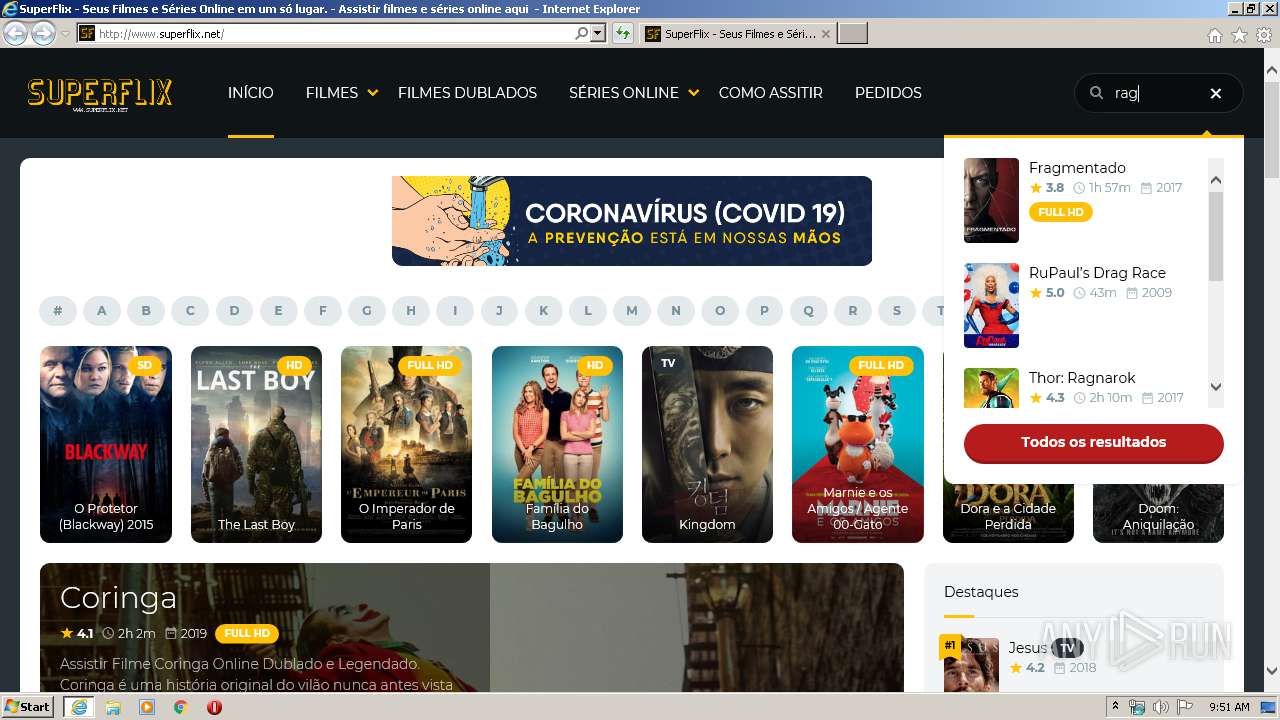Open Kingdom TV series poster

click(x=707, y=444)
